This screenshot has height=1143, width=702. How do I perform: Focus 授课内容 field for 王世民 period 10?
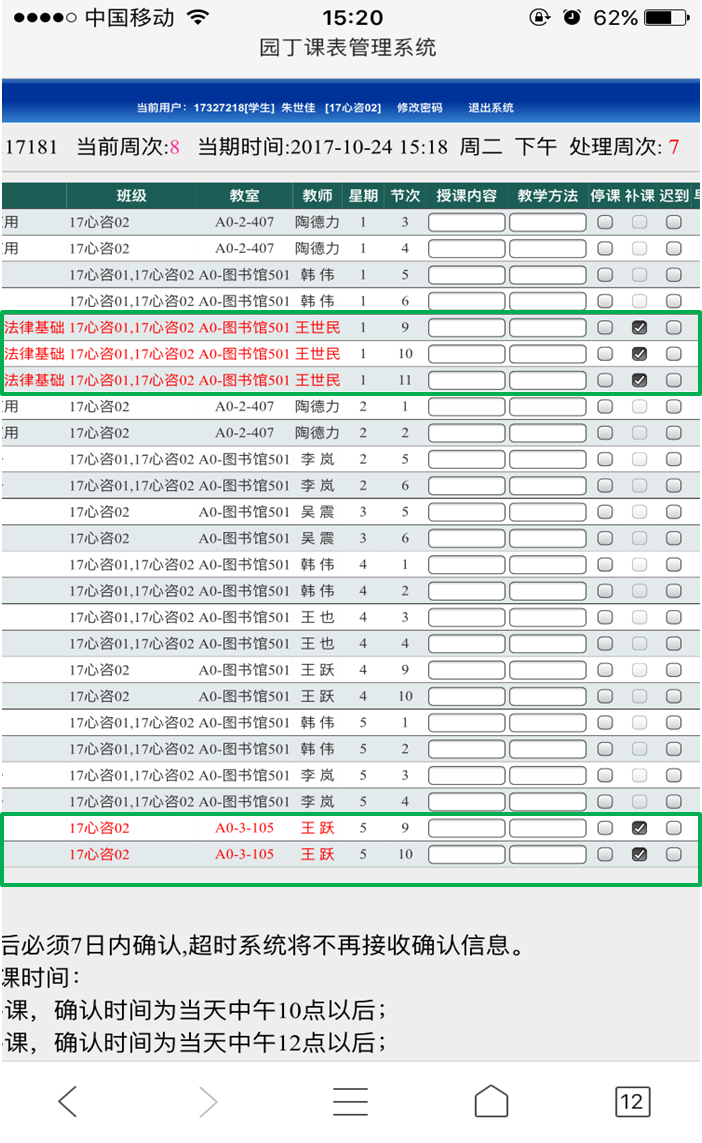point(466,354)
